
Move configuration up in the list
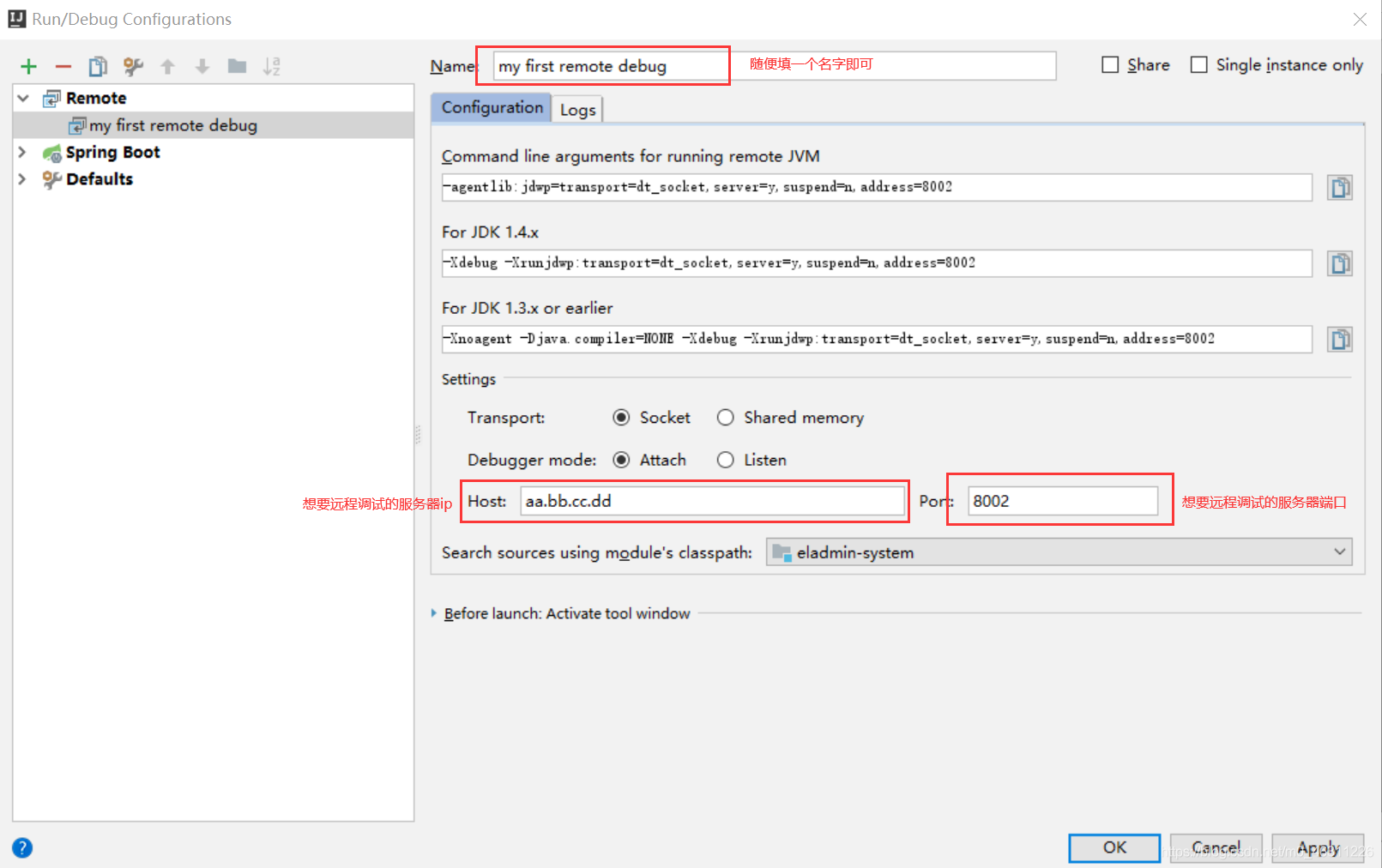click(167, 66)
